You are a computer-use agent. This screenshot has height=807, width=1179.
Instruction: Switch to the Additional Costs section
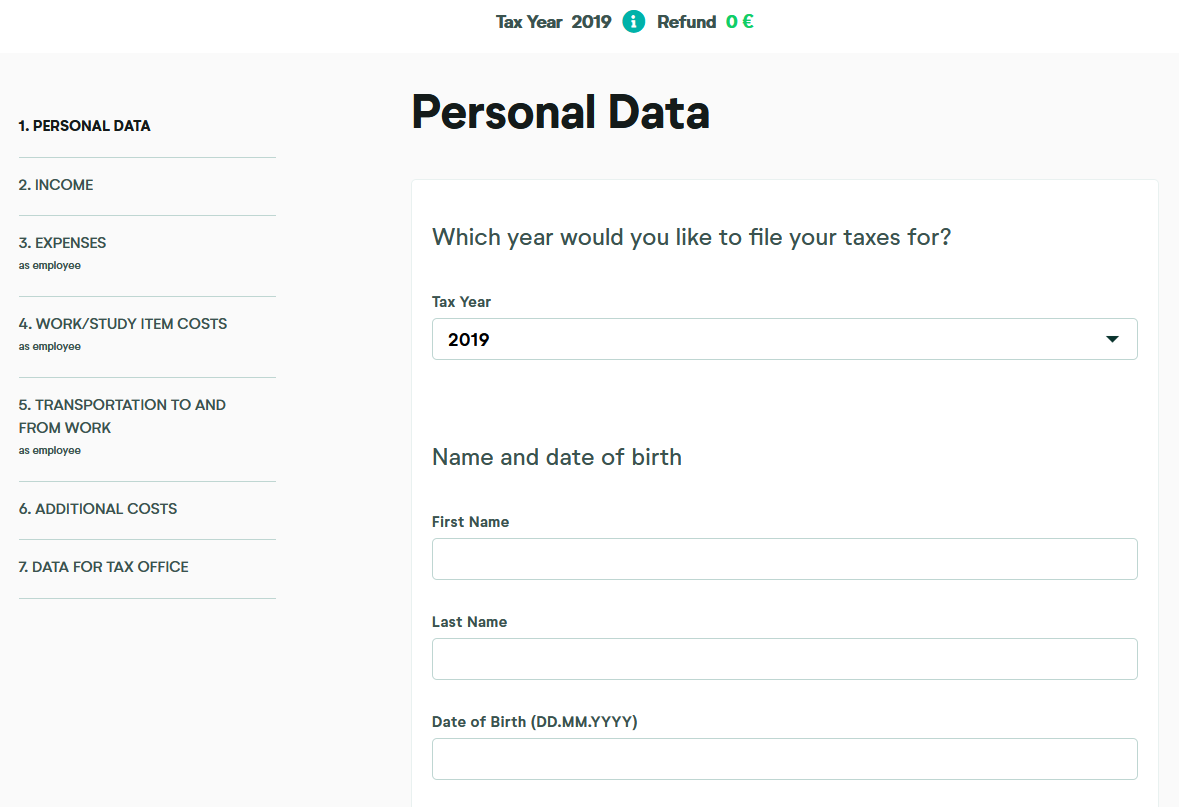[98, 509]
